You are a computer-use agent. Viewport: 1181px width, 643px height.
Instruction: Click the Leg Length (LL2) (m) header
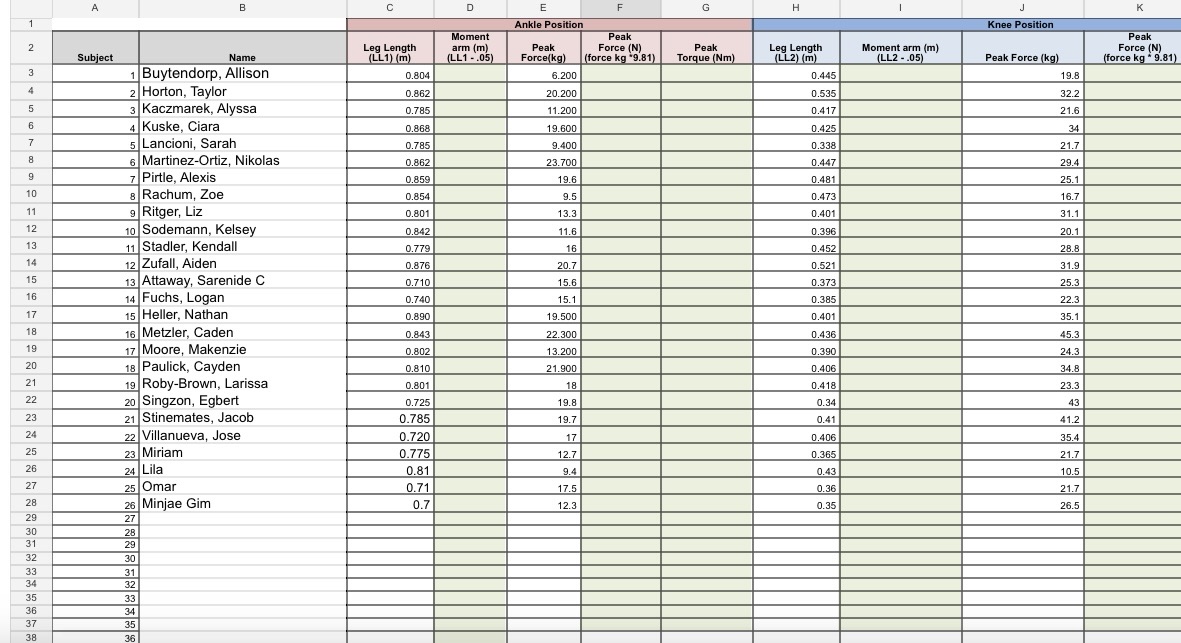796,47
